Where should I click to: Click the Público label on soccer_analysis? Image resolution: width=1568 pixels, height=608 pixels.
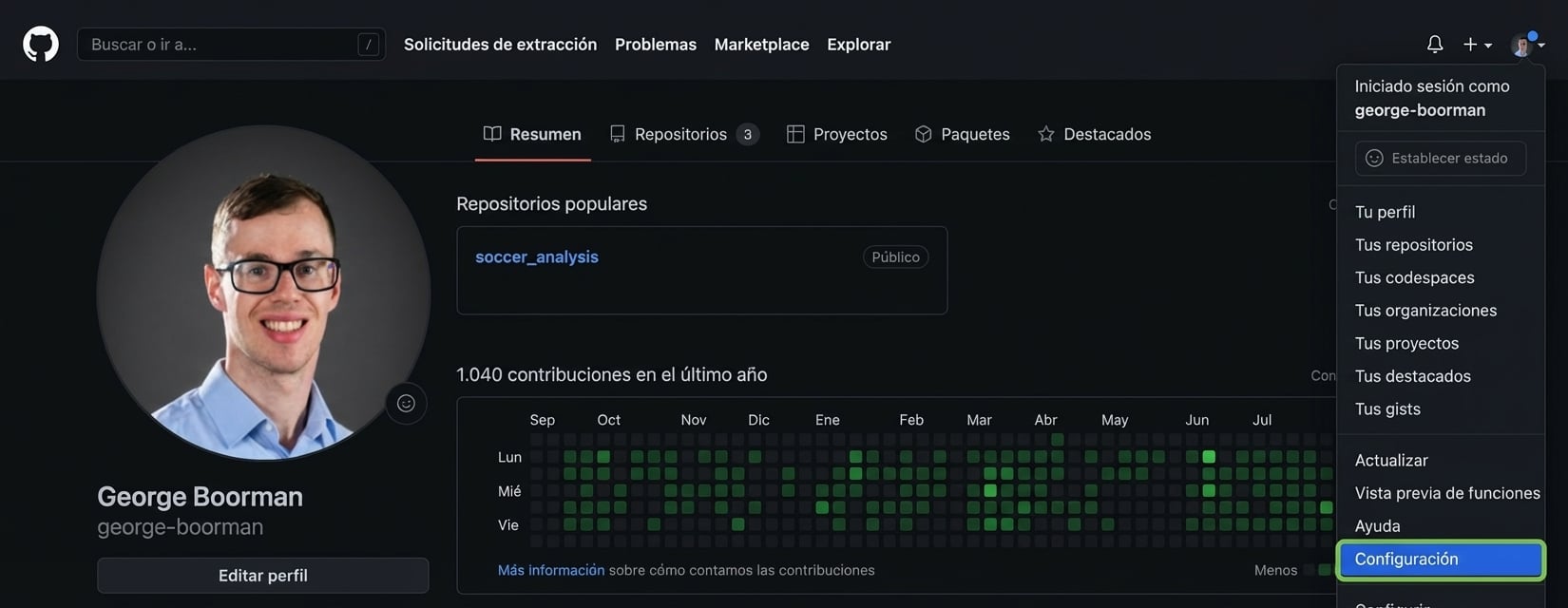pyautogui.click(x=896, y=256)
